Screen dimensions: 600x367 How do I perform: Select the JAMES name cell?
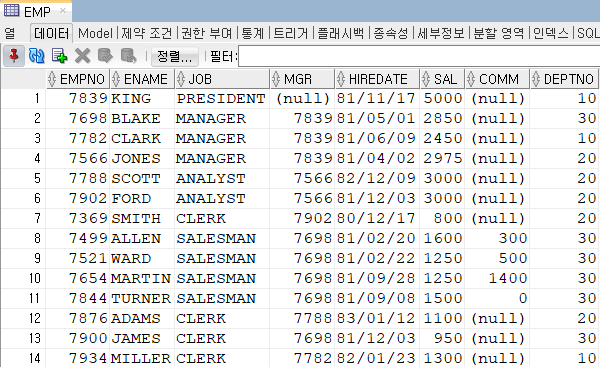pos(142,338)
